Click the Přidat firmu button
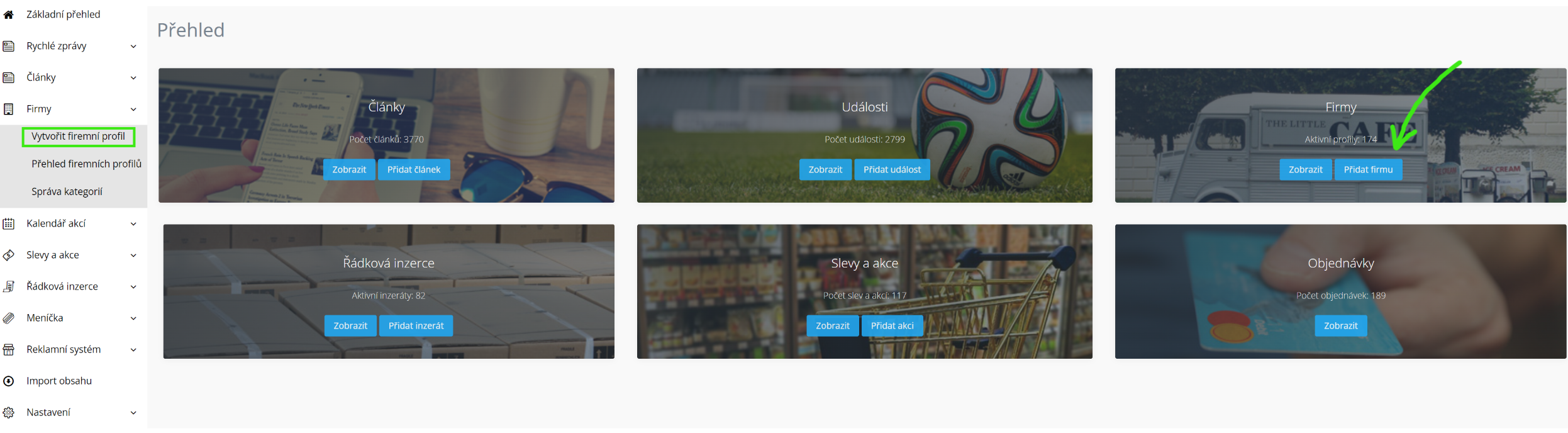The height and width of the screenshot is (433, 1568). pyautogui.click(x=1368, y=169)
